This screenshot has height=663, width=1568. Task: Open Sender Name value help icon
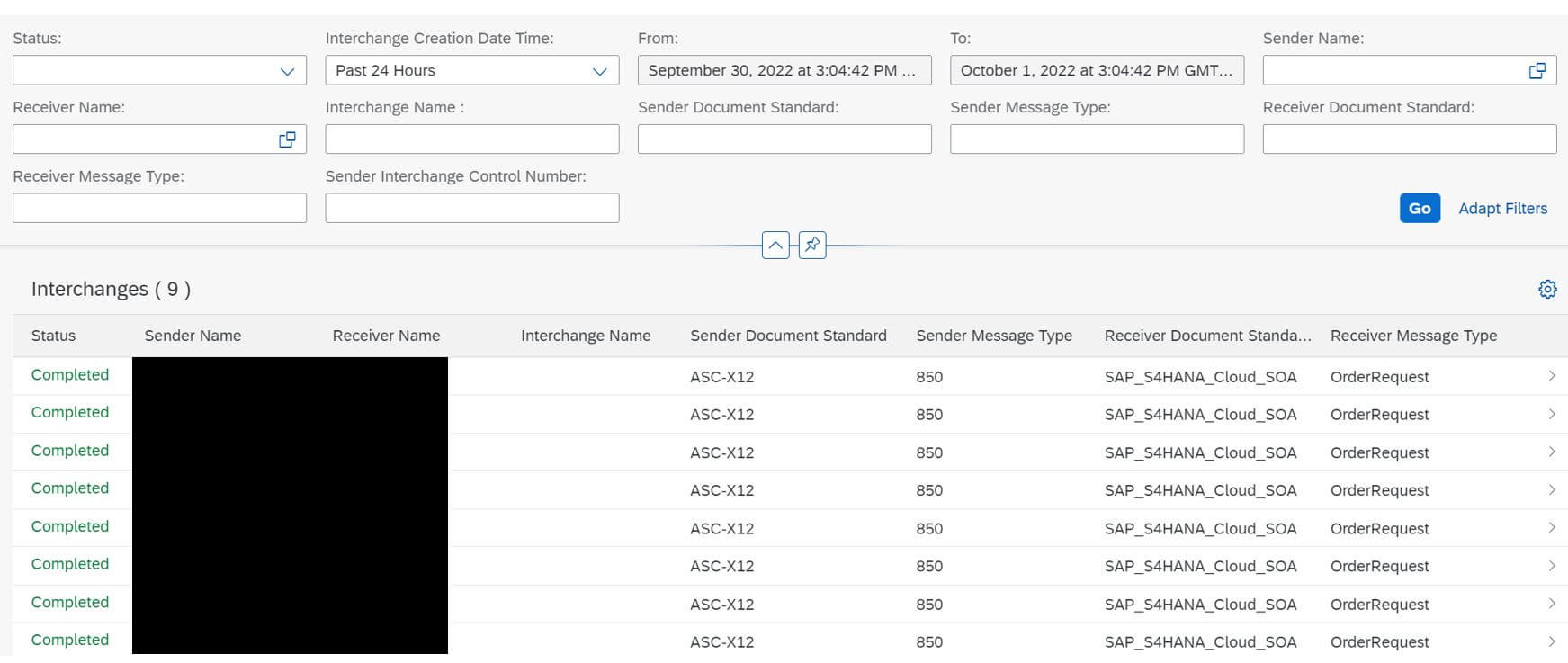1537,70
